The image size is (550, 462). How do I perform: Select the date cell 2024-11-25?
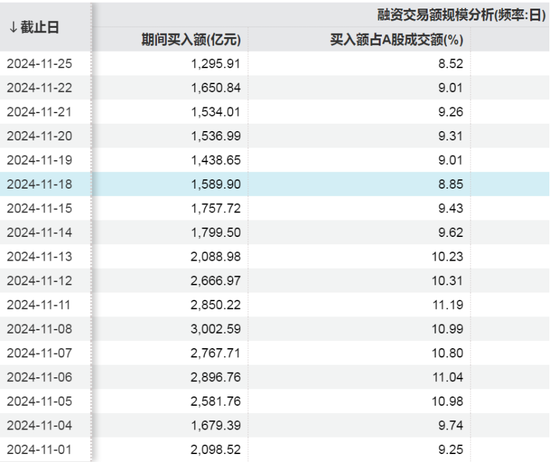pos(39,64)
